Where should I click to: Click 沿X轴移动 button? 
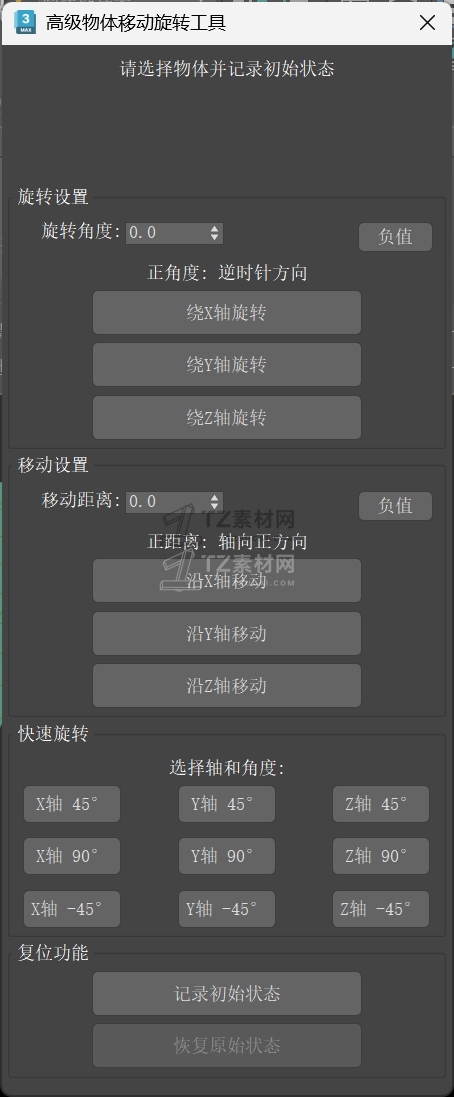click(x=227, y=581)
